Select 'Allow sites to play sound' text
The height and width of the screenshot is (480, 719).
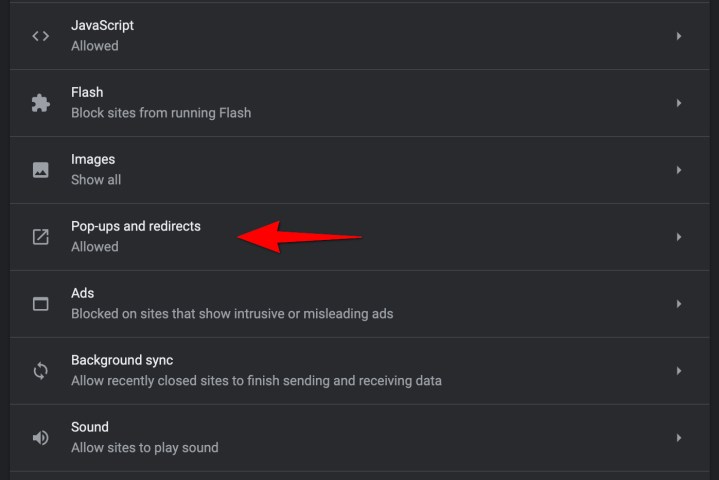point(144,448)
